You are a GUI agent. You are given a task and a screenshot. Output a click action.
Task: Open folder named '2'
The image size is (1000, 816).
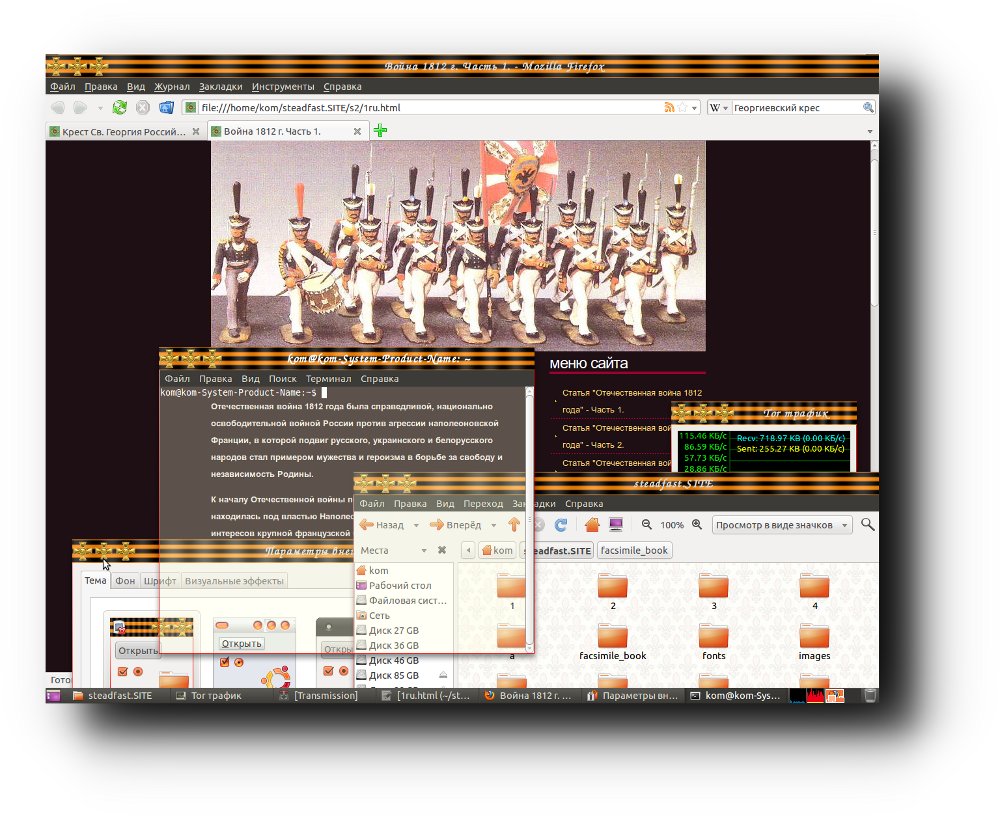tap(613, 591)
